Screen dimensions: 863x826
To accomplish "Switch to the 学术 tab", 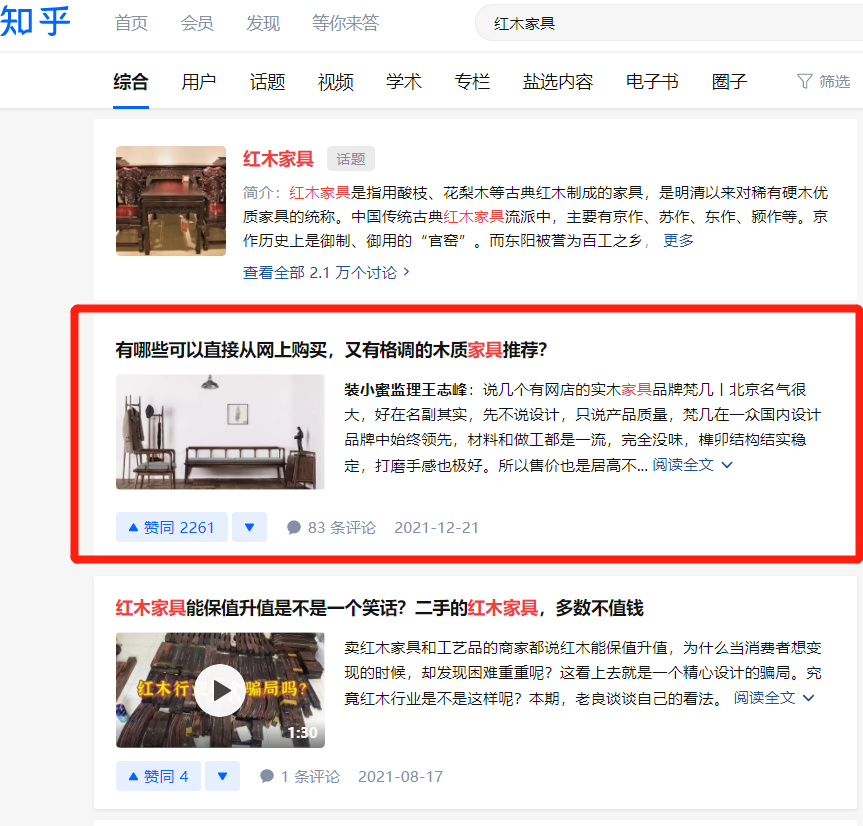I will (x=403, y=82).
